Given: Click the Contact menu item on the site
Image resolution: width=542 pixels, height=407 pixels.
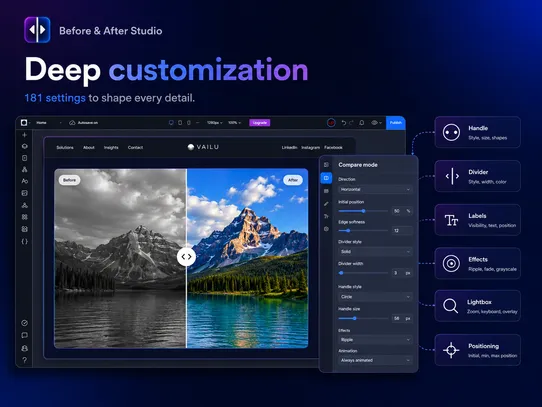Looking at the screenshot, I should coord(135,148).
